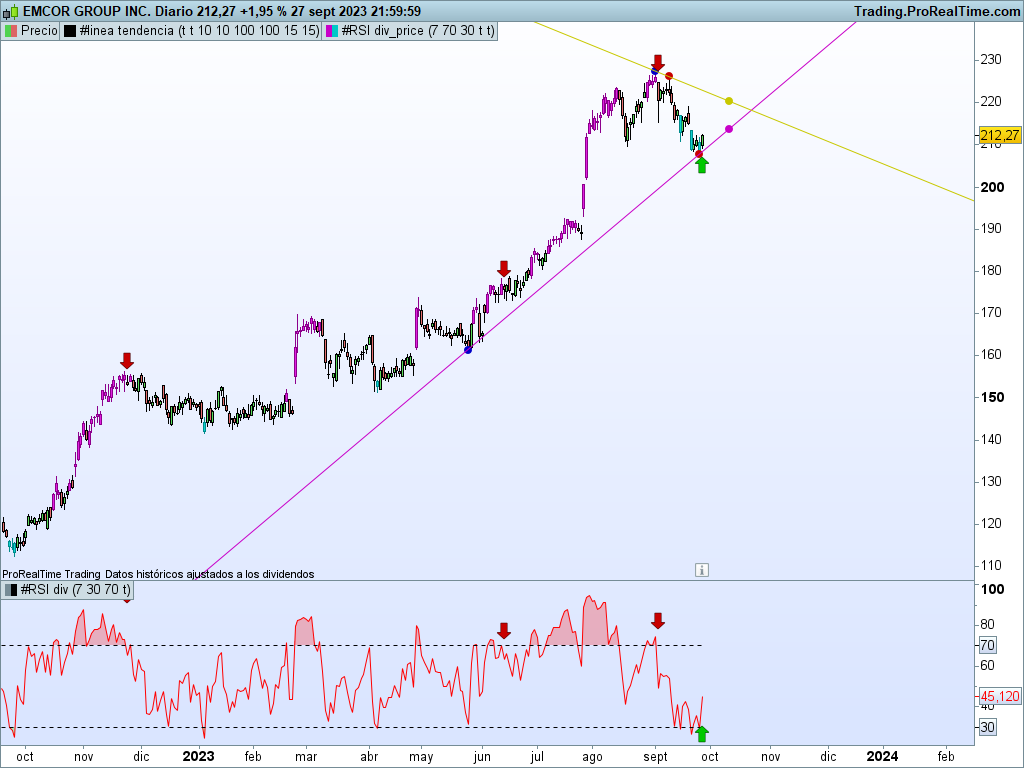Click the candlestick icon beside EMCOR GROUP INC.

tap(11, 11)
